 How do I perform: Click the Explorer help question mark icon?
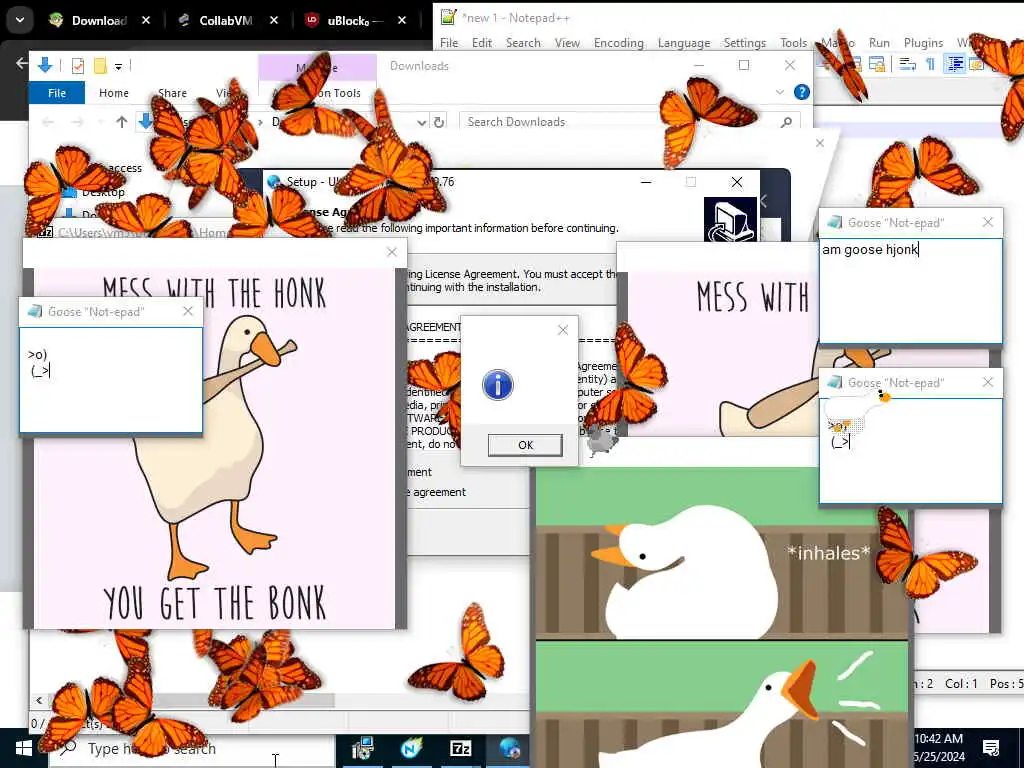pos(802,92)
